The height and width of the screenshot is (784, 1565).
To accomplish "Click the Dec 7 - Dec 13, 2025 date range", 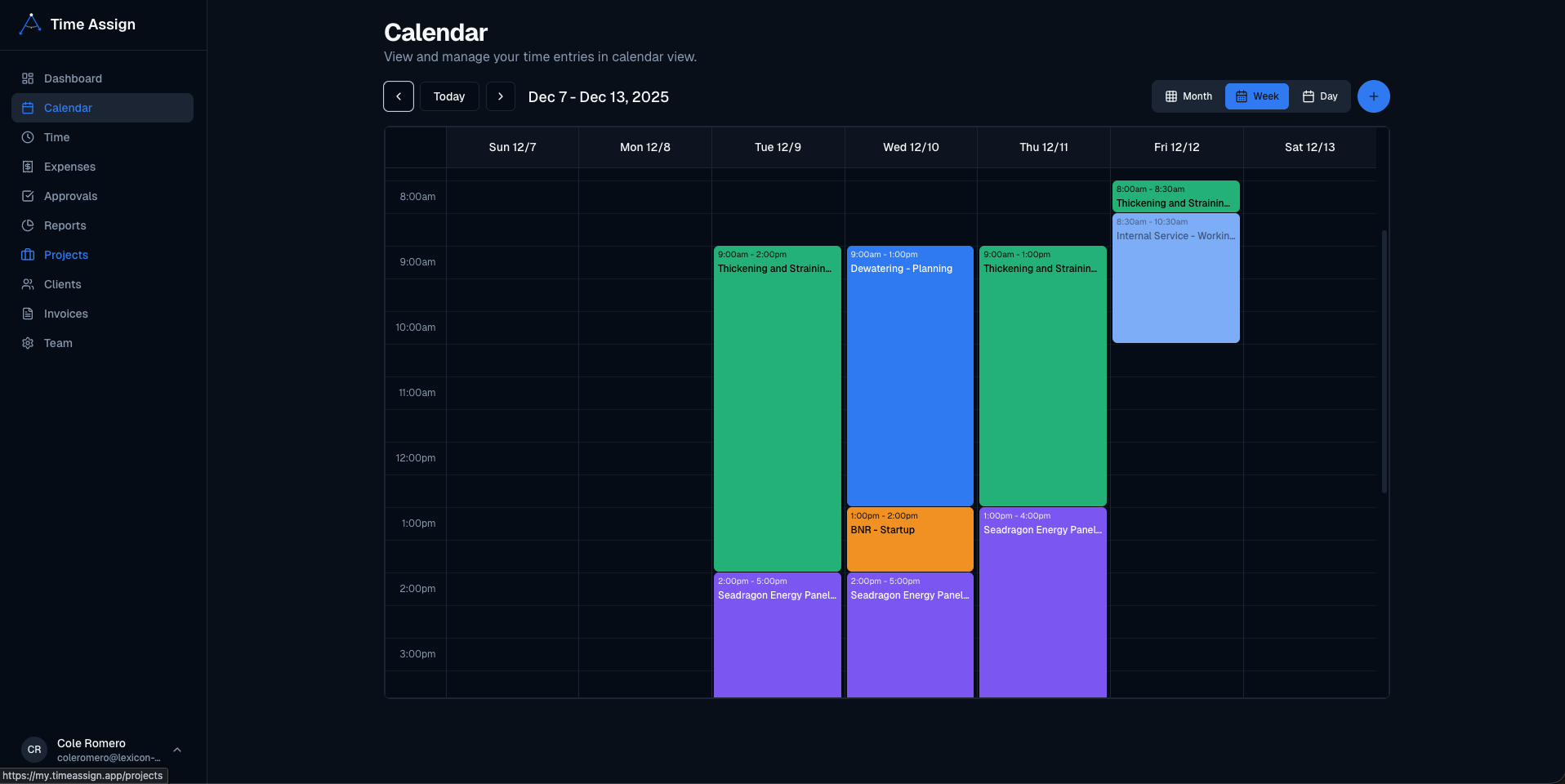I will [599, 96].
